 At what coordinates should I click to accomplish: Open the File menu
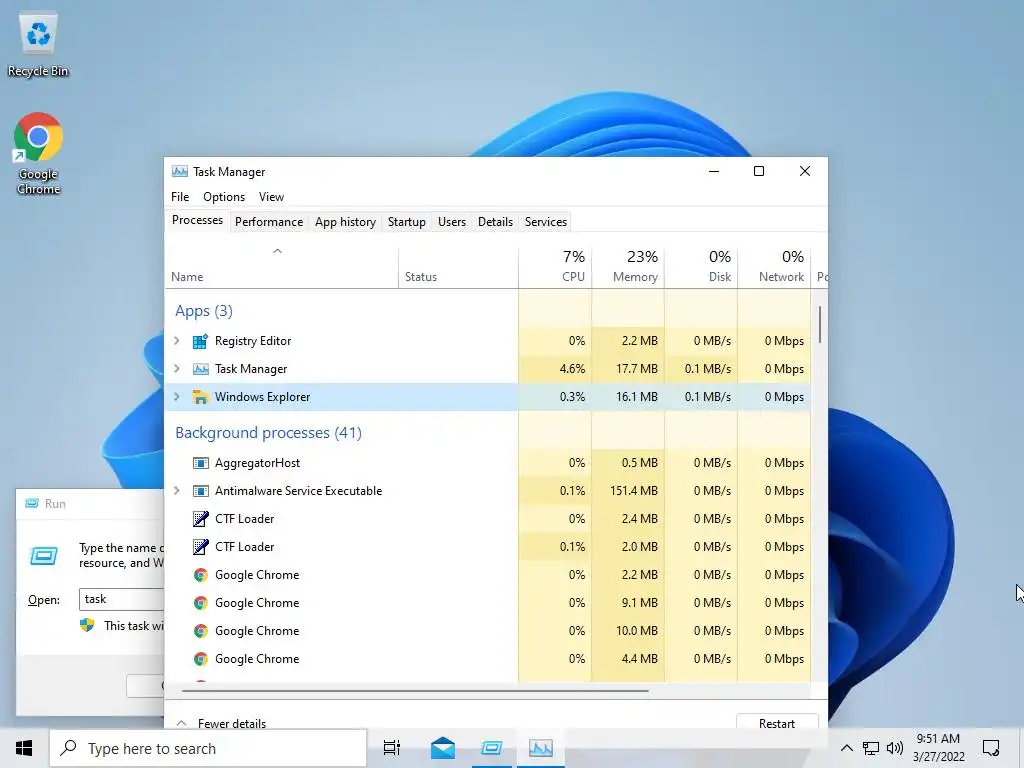pyautogui.click(x=180, y=197)
